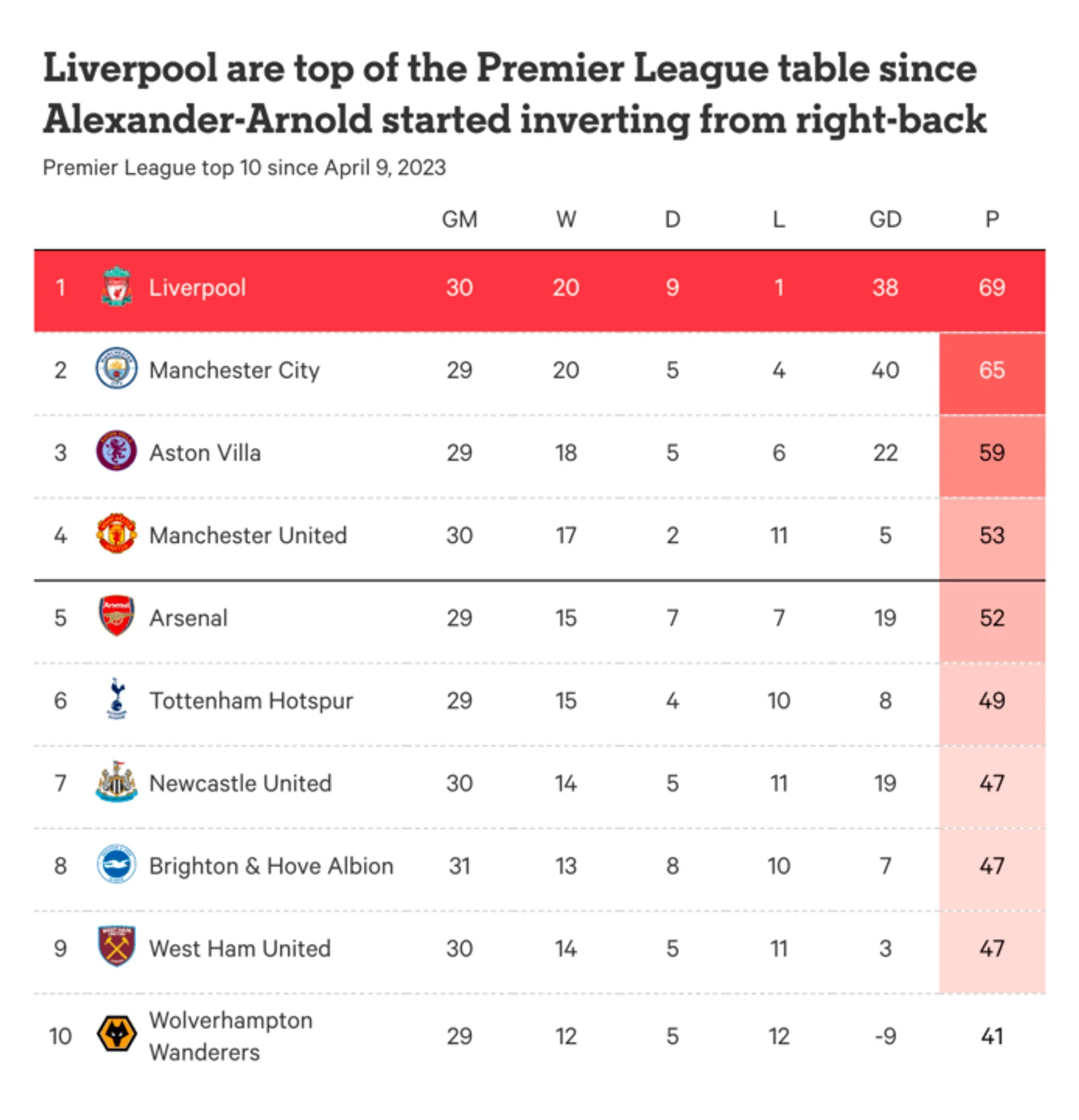Viewport: 1079px width, 1120px height.
Task: Click the Newcastle United crest
Action: [x=116, y=782]
